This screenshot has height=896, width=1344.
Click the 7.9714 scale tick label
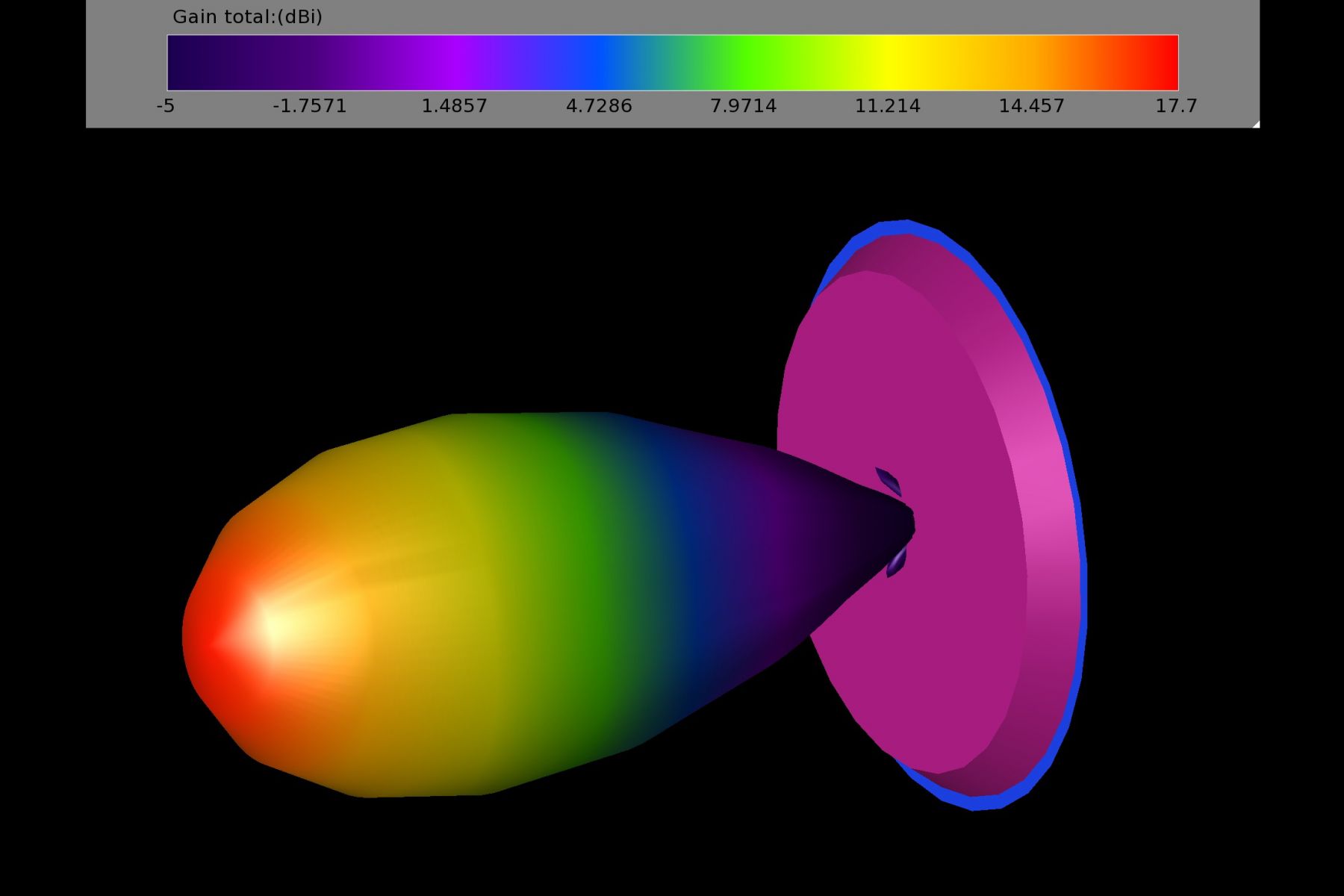(743, 106)
